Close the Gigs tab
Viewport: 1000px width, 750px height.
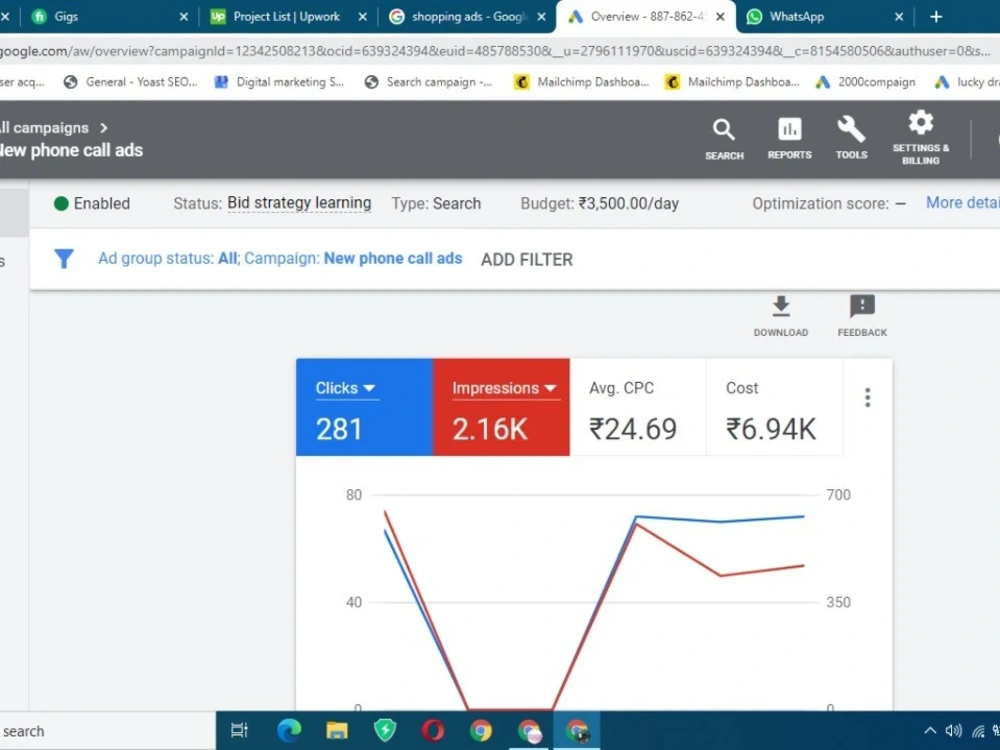(x=184, y=17)
